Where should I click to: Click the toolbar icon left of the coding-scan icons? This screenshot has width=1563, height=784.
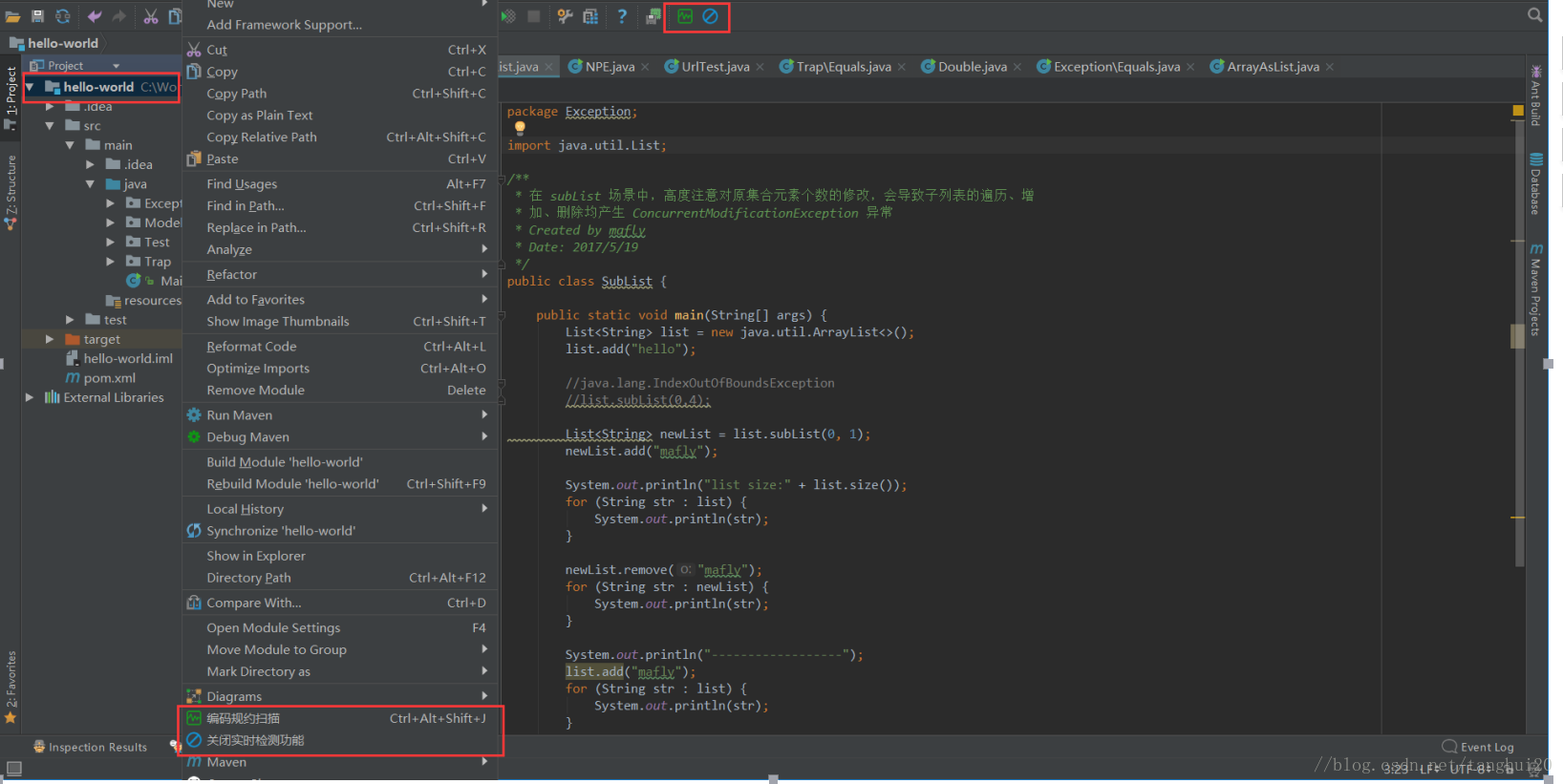(653, 16)
